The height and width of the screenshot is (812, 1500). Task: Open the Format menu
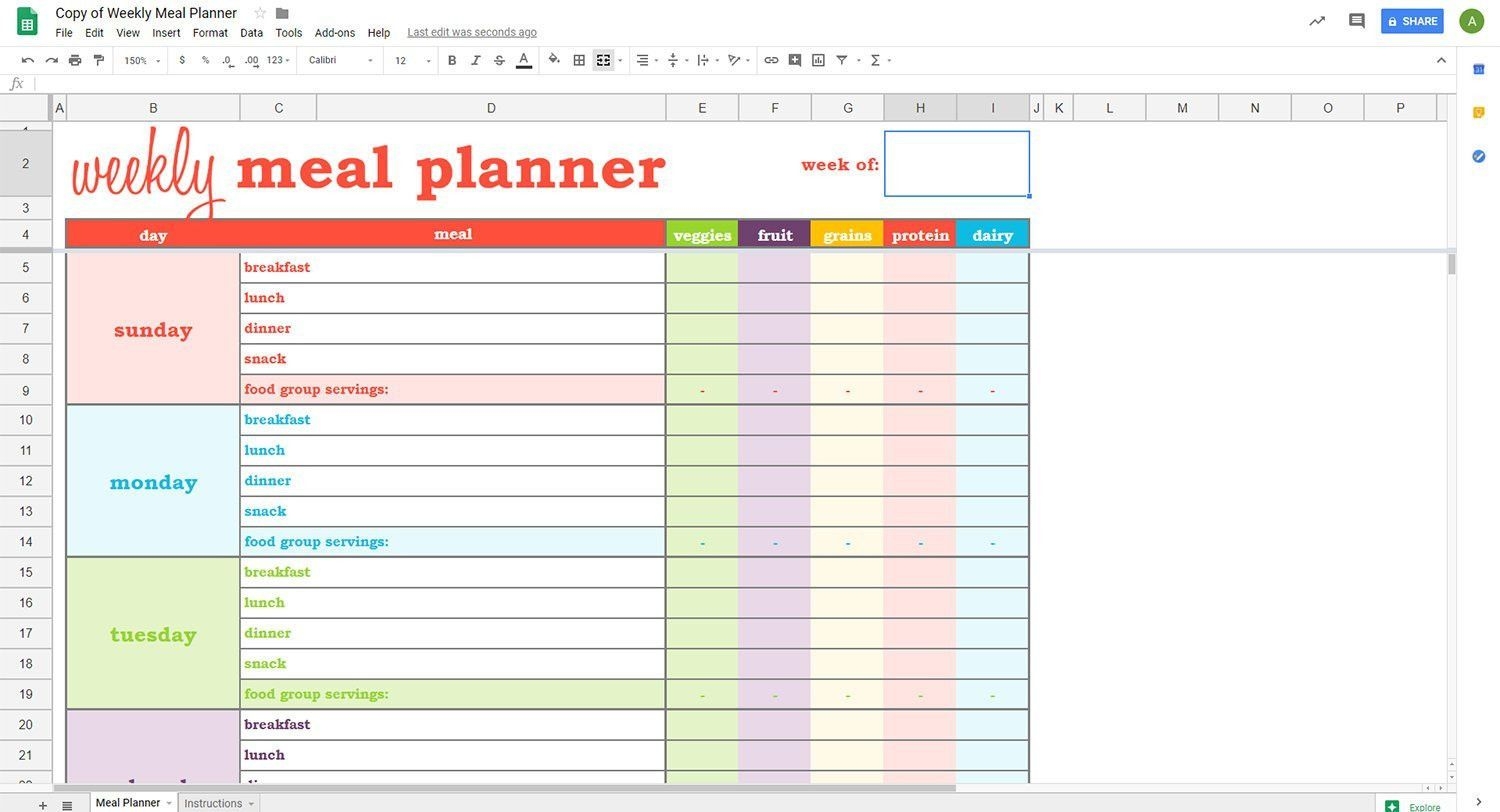(x=210, y=32)
